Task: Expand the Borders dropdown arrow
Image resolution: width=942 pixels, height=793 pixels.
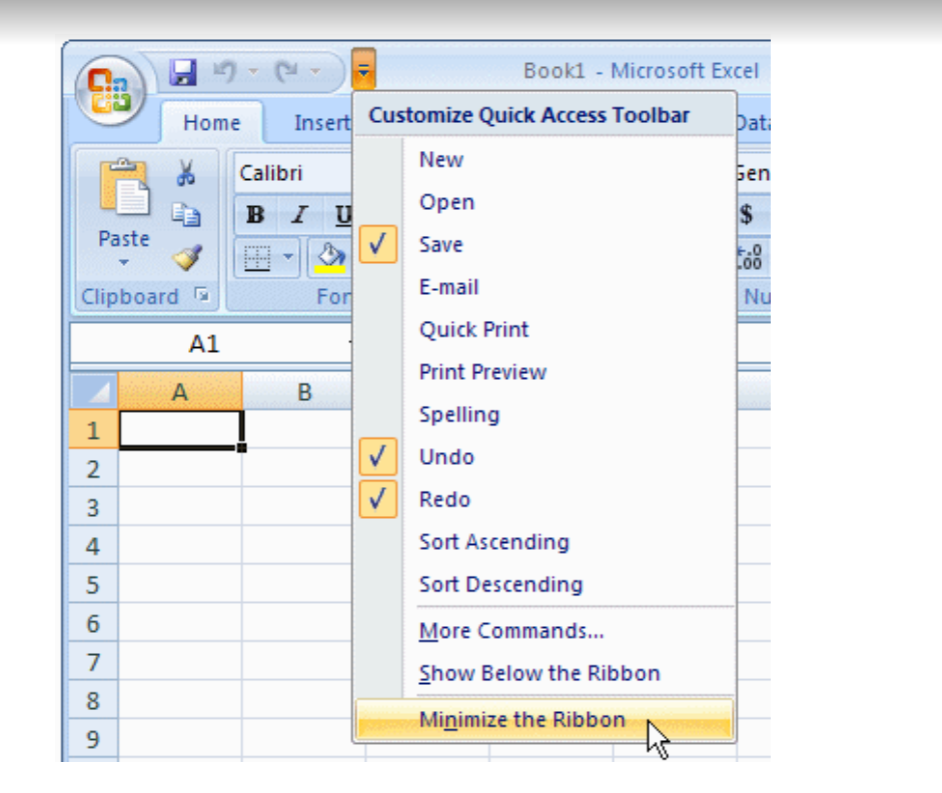Action: 289,258
